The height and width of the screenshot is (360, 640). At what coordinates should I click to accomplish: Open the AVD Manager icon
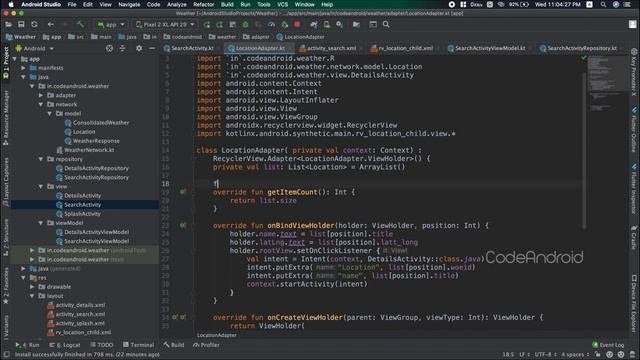[x=327, y=24]
